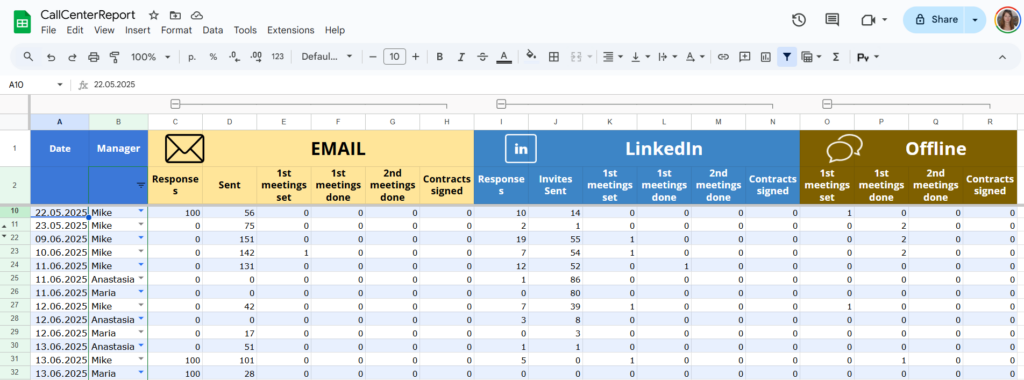Collapse the toolbar with the chevron
Screen dimensions: 1024x380
point(1002,57)
